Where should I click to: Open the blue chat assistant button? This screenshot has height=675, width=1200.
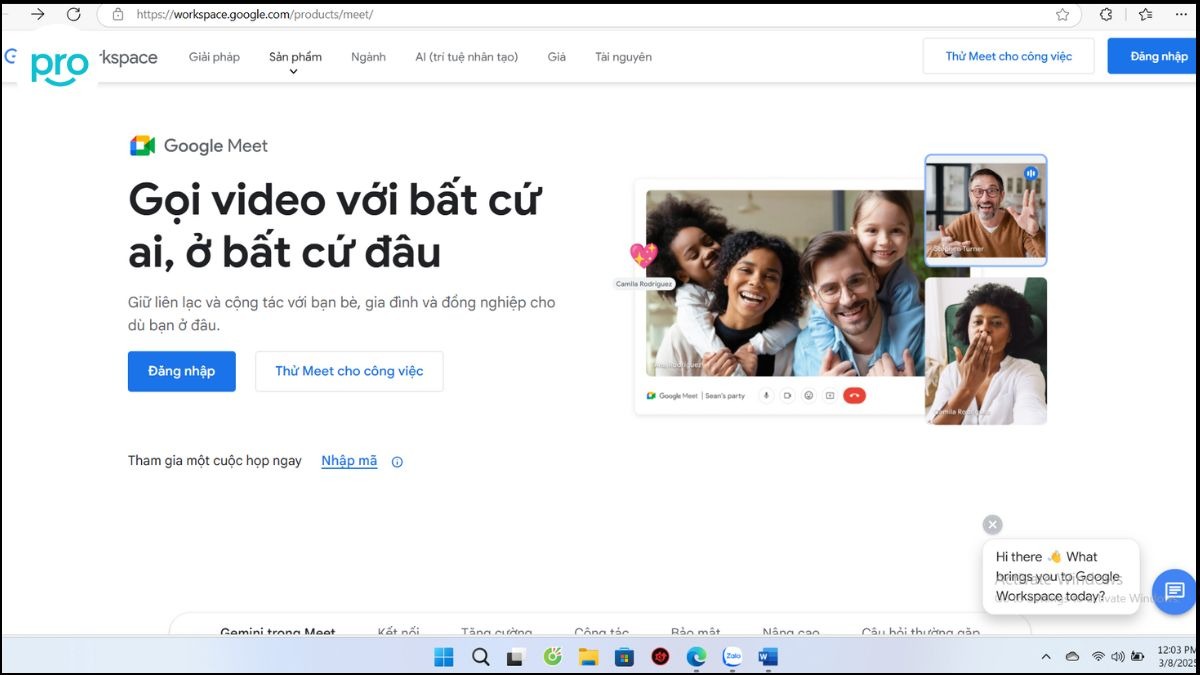[1174, 591]
